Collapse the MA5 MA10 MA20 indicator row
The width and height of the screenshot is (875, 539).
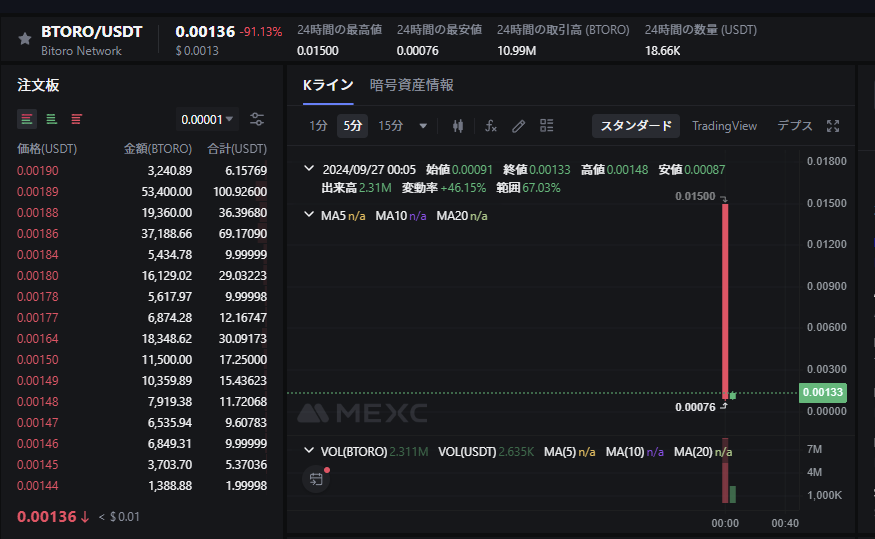309,214
